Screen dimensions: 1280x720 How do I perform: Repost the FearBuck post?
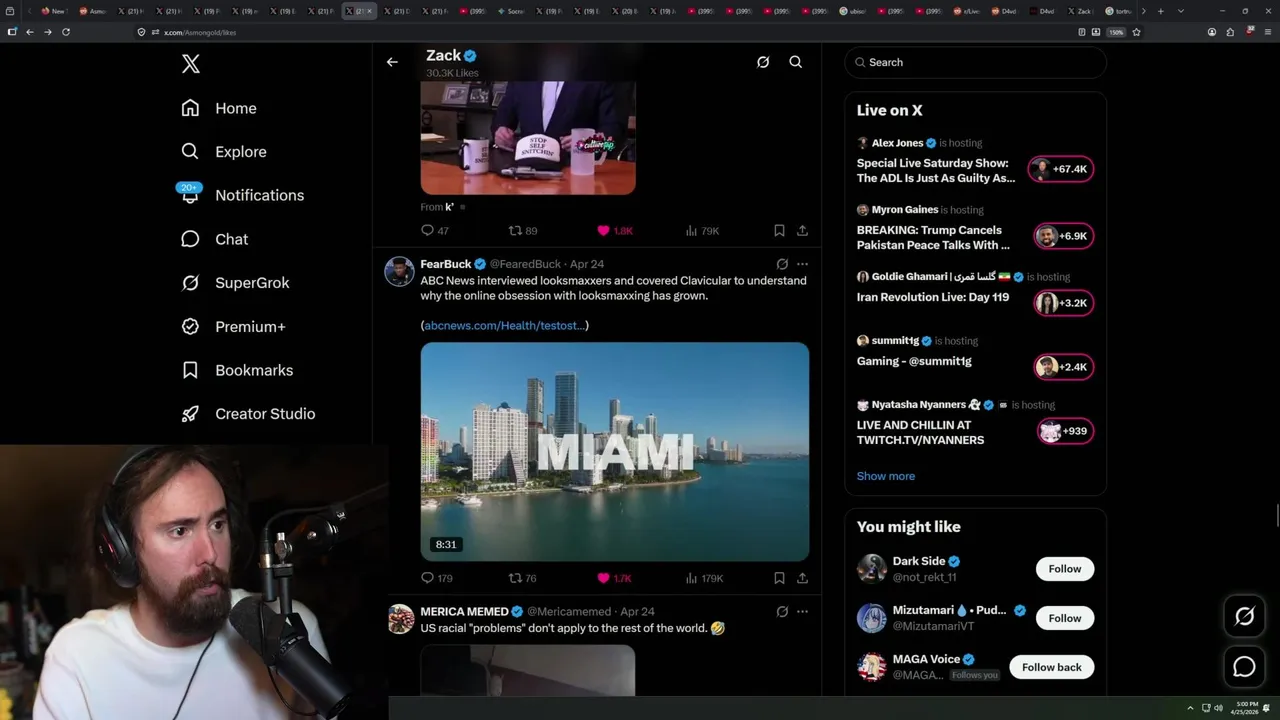523,578
